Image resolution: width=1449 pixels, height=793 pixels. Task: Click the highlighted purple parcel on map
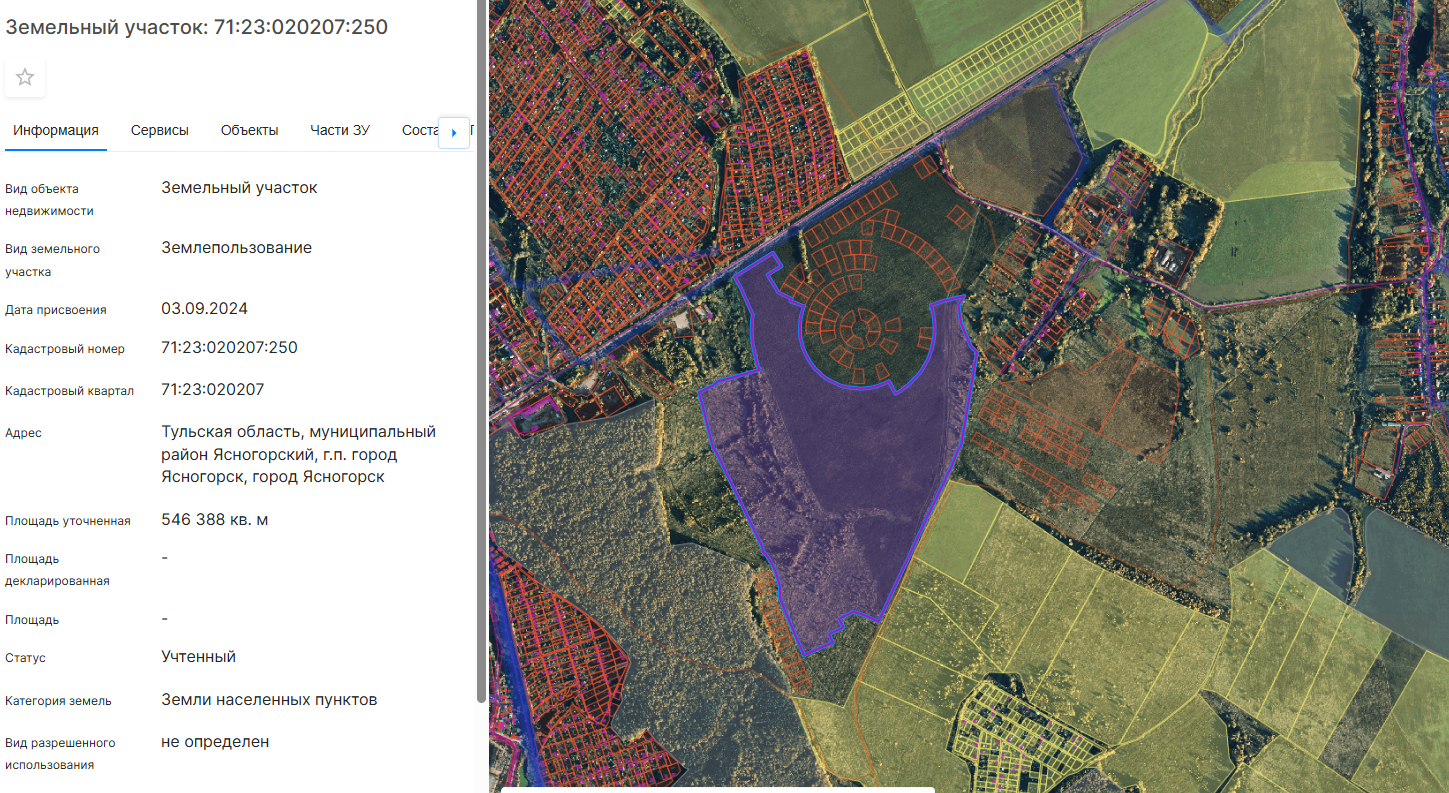click(x=840, y=480)
